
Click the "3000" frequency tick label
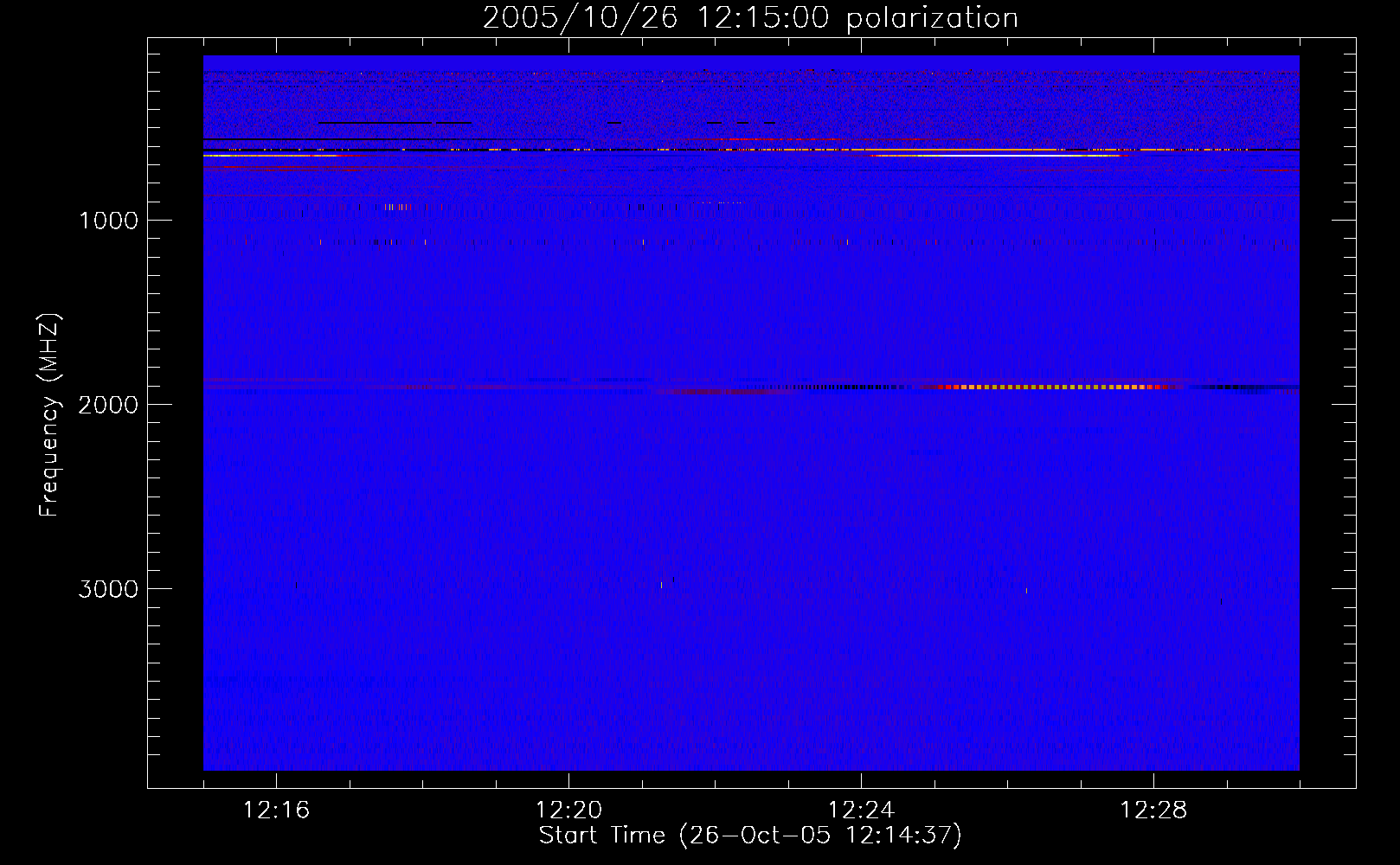[x=108, y=589]
